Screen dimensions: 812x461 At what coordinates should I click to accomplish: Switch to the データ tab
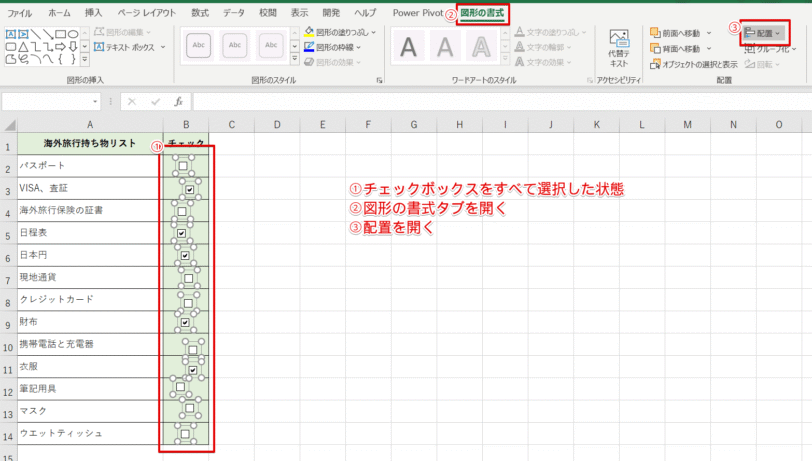click(x=234, y=13)
